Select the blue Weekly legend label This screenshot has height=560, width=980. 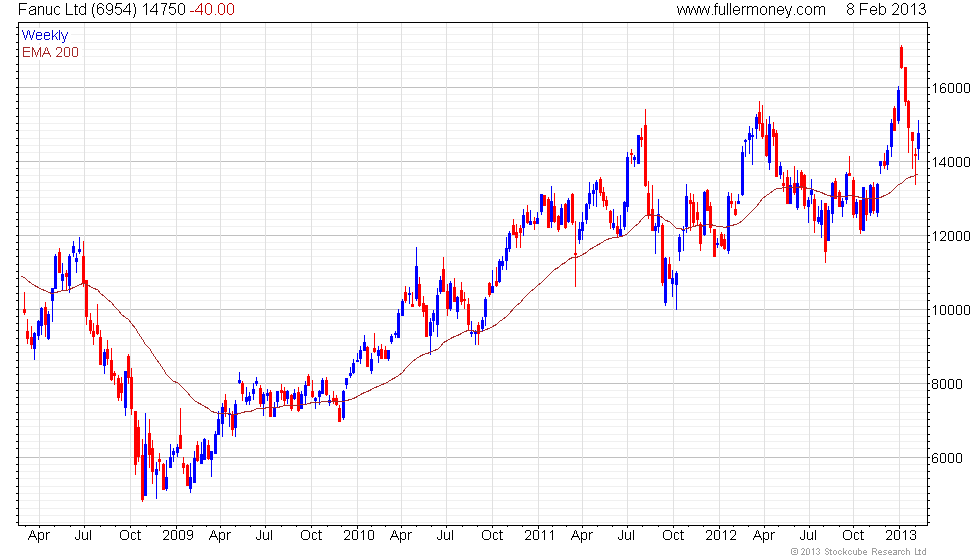(x=44, y=36)
